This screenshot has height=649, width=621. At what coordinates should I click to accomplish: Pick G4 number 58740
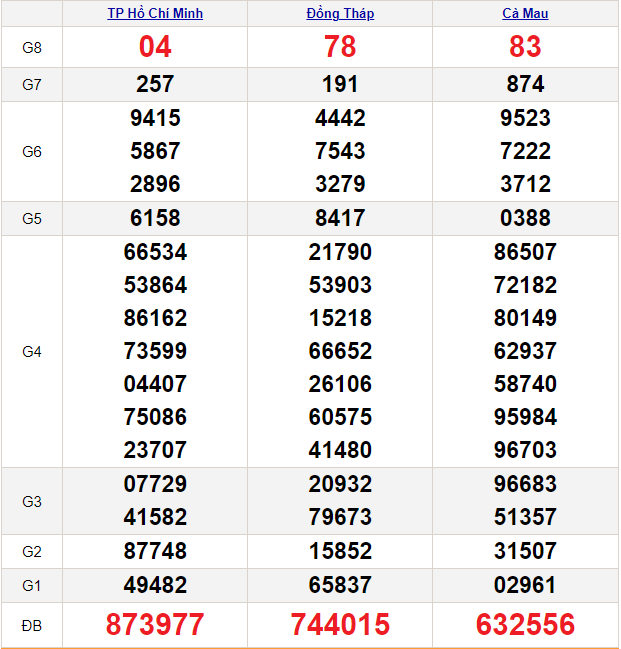525,384
